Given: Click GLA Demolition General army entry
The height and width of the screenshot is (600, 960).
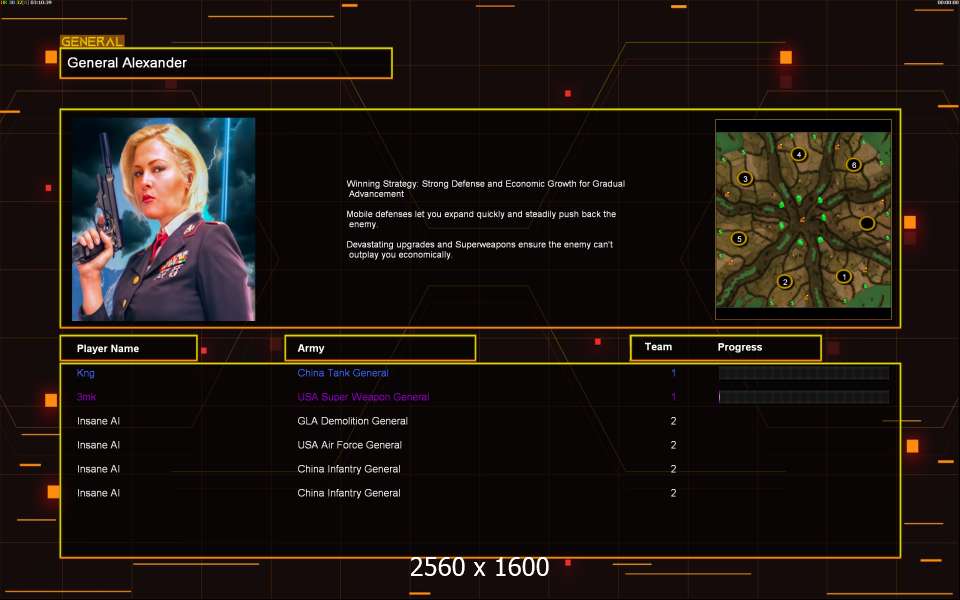Looking at the screenshot, I should pos(352,421).
